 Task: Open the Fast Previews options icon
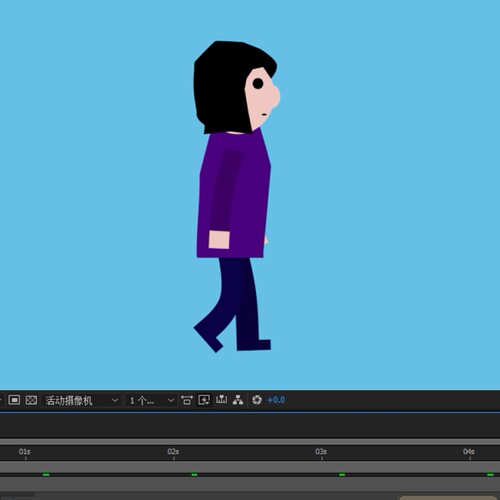tap(204, 400)
